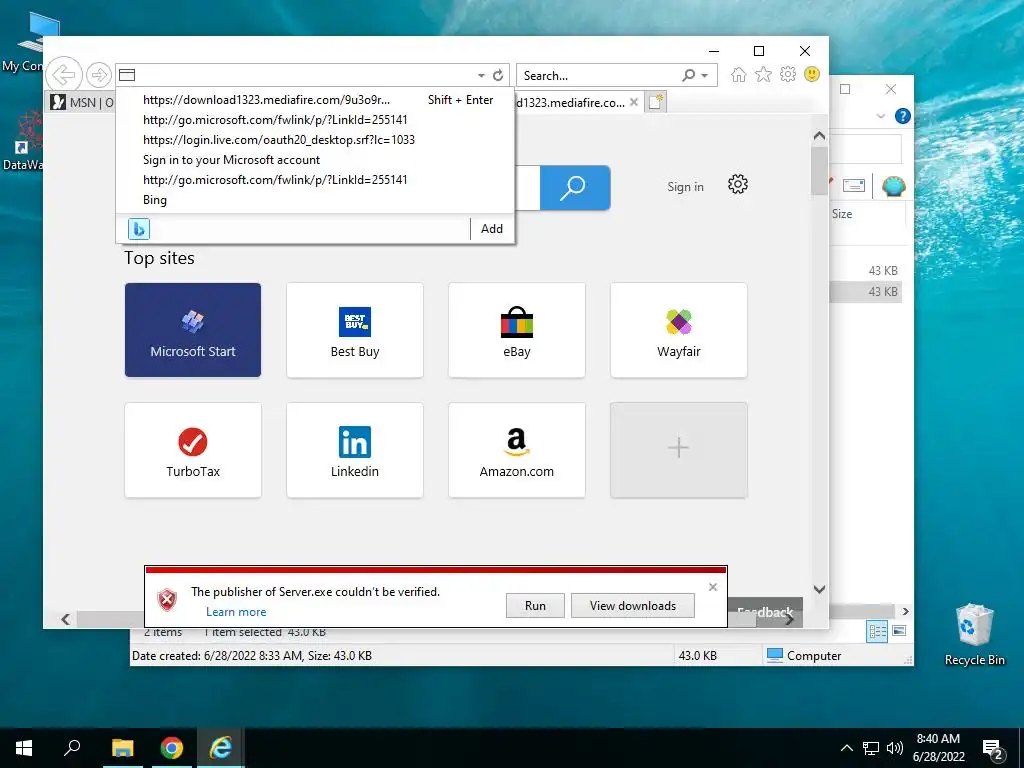Click the network tray icon

coord(871,748)
